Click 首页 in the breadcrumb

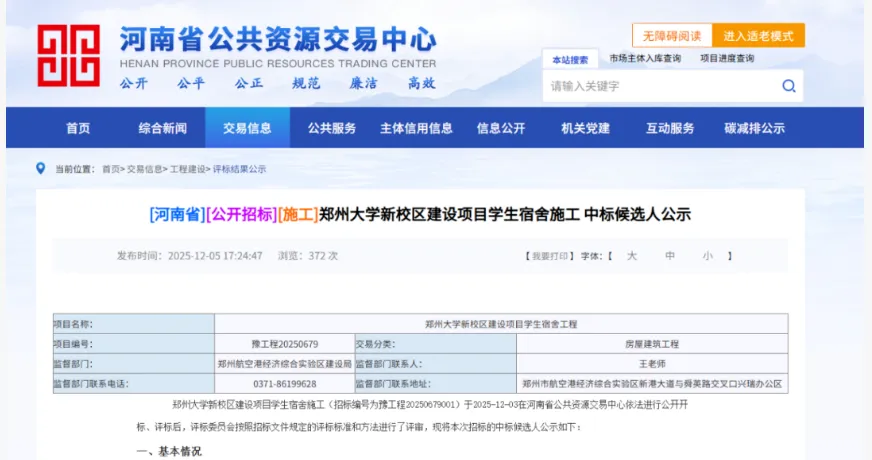[111, 169]
